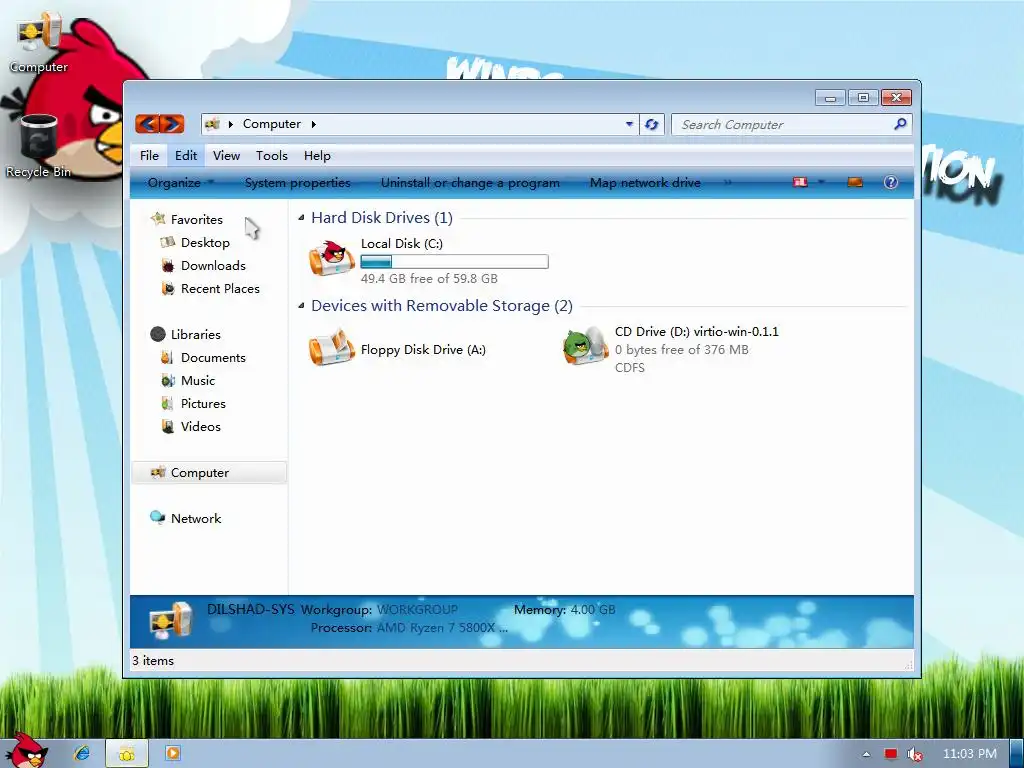Click Devices with Removable Storage (2) header

pos(442,306)
